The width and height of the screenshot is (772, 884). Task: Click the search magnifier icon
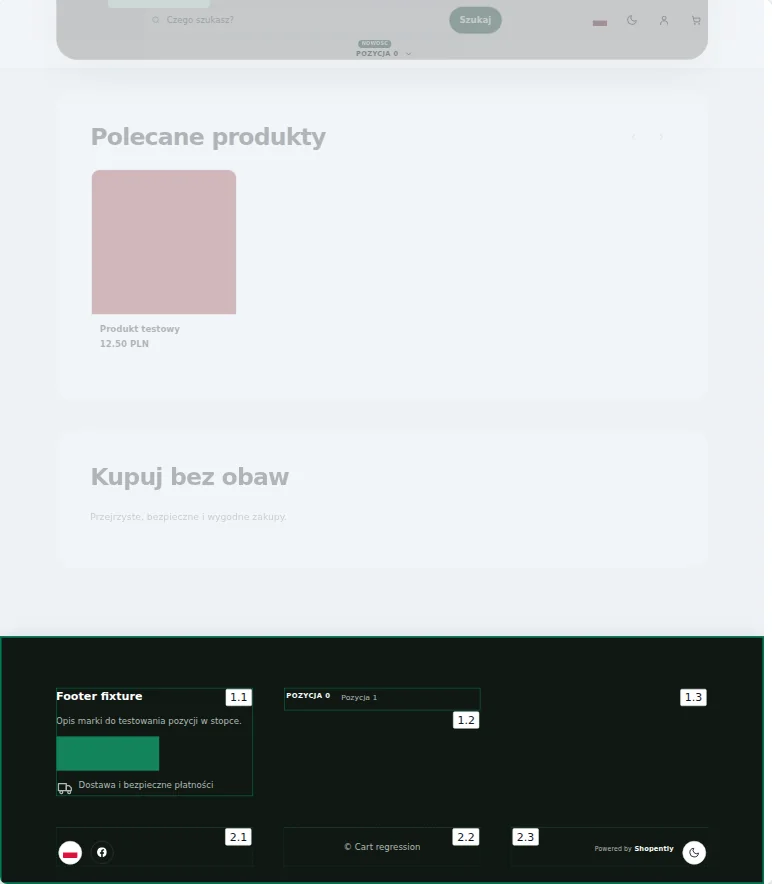coord(156,20)
